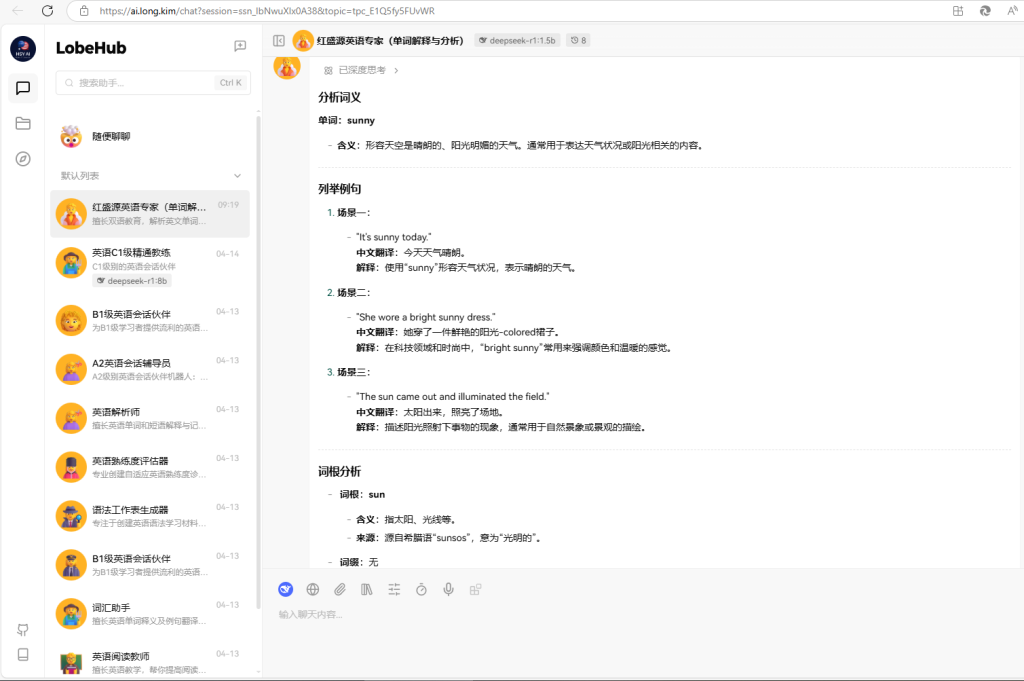
Task: Open the deepseek-r1:1.5b model tag
Action: [517, 40]
